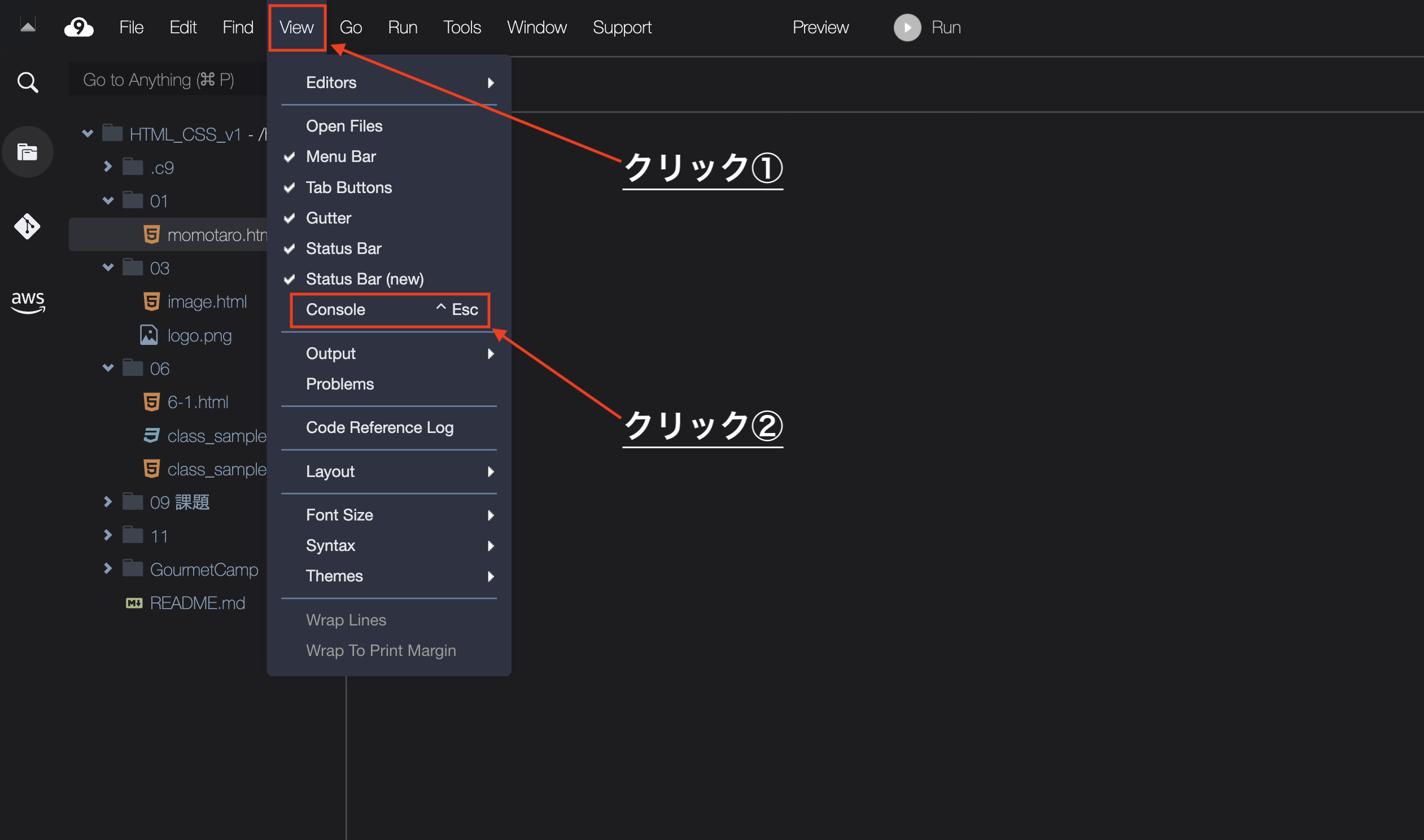Open the AWS toolkit sidebar icon
Viewport: 1424px width, 840px height.
click(x=27, y=301)
